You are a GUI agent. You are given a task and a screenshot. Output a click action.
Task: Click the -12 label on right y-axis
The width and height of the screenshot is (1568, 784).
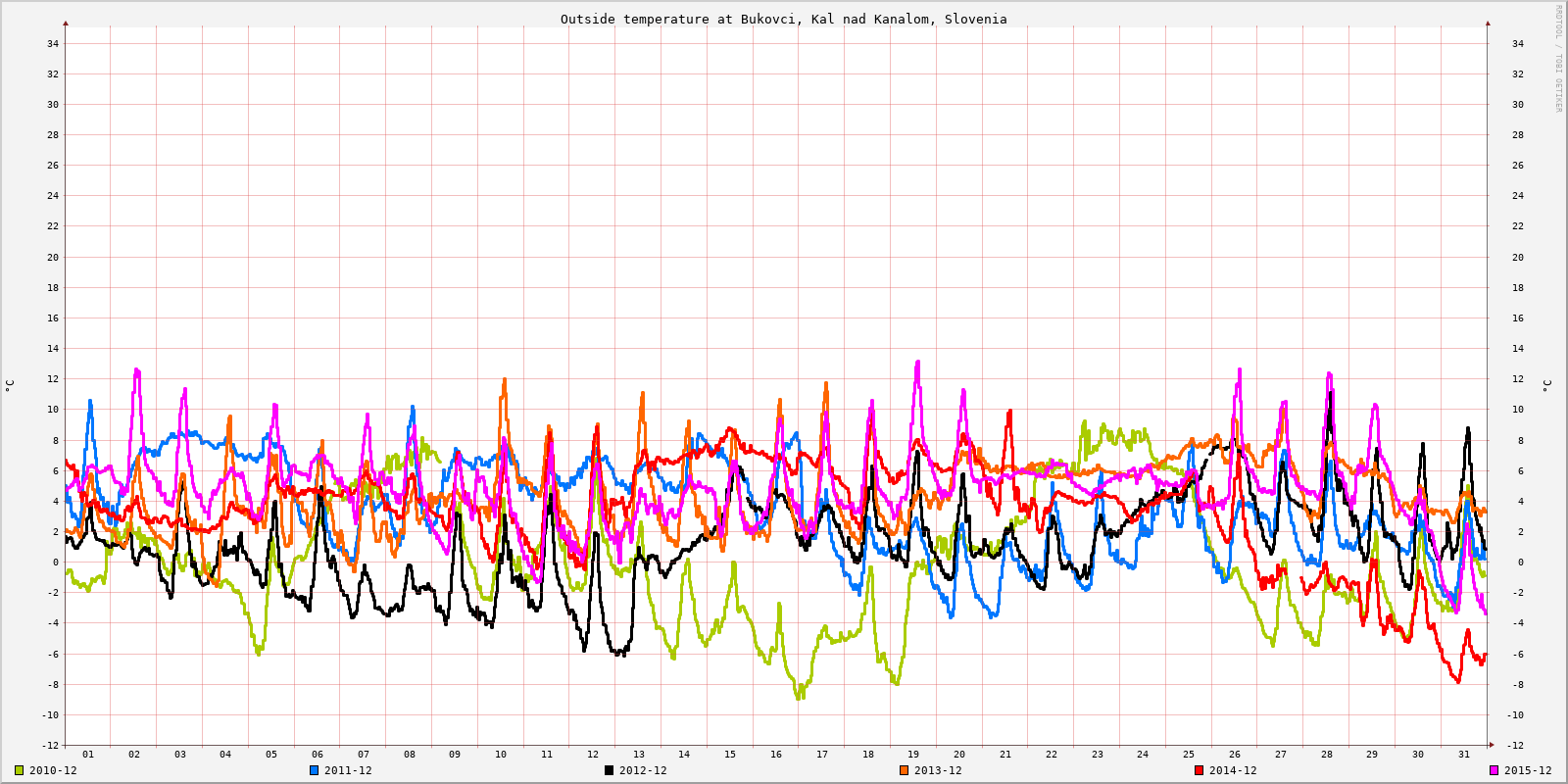tap(1517, 746)
